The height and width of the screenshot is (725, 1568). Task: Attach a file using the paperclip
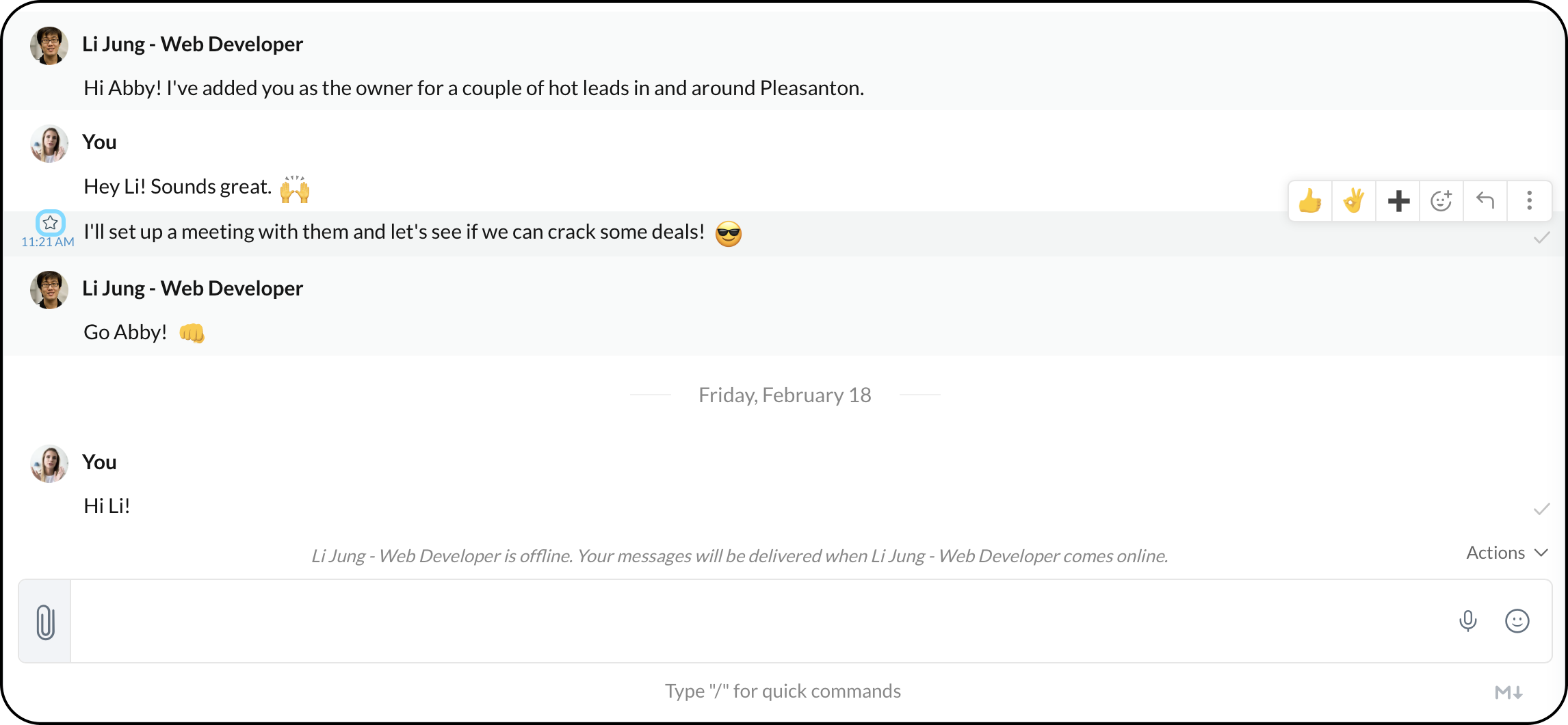pyautogui.click(x=45, y=622)
